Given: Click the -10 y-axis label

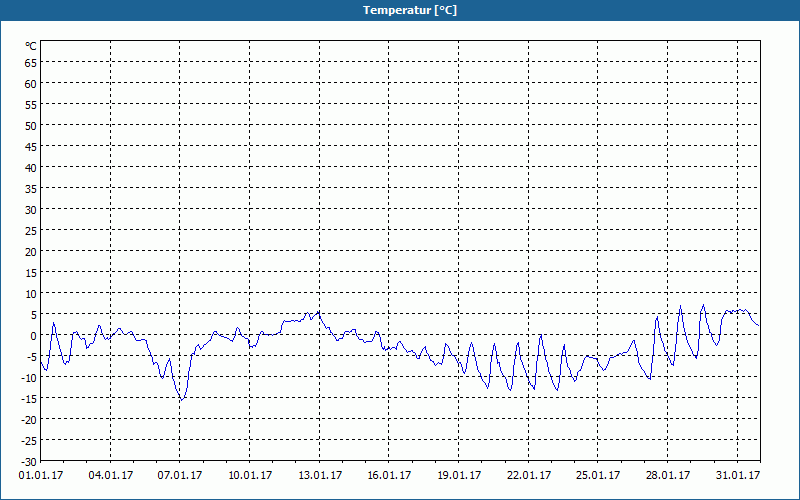Looking at the screenshot, I should pyautogui.click(x=29, y=378).
